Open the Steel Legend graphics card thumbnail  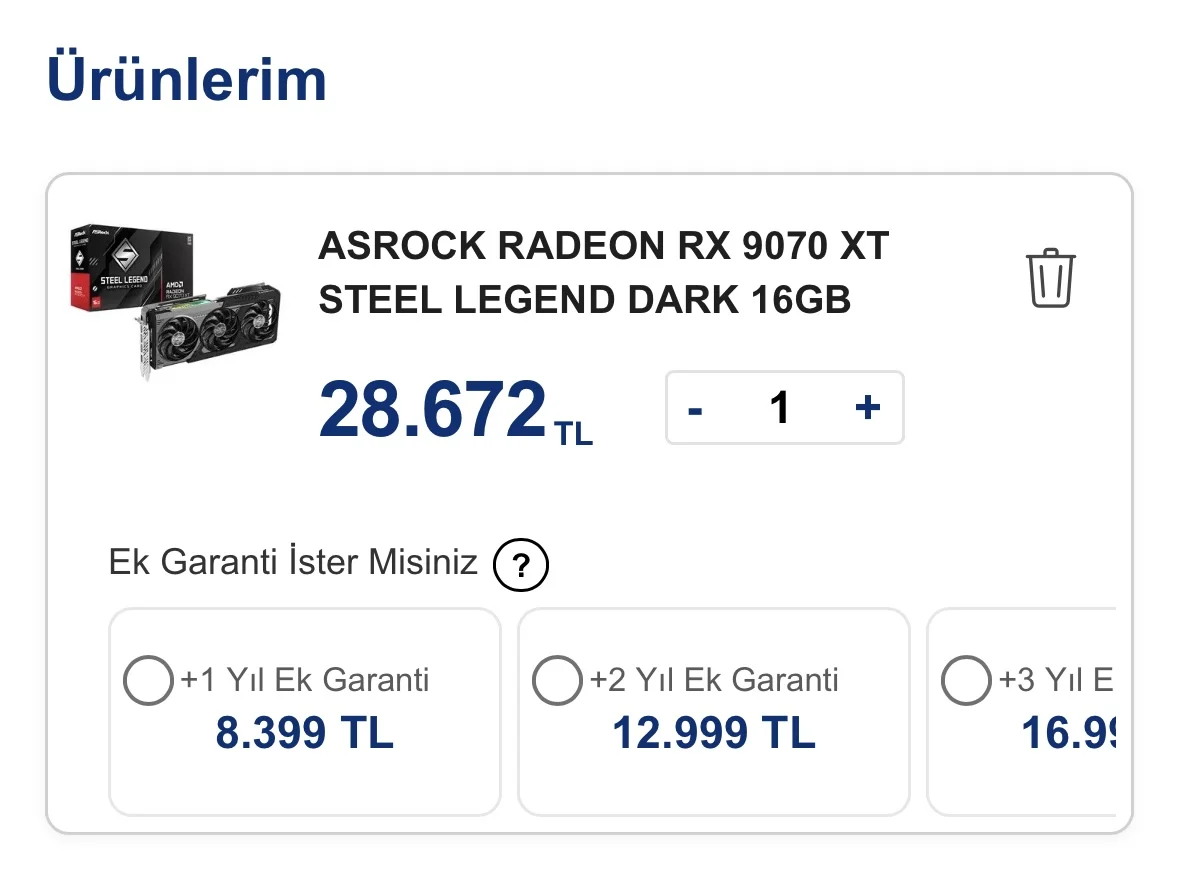(x=176, y=301)
